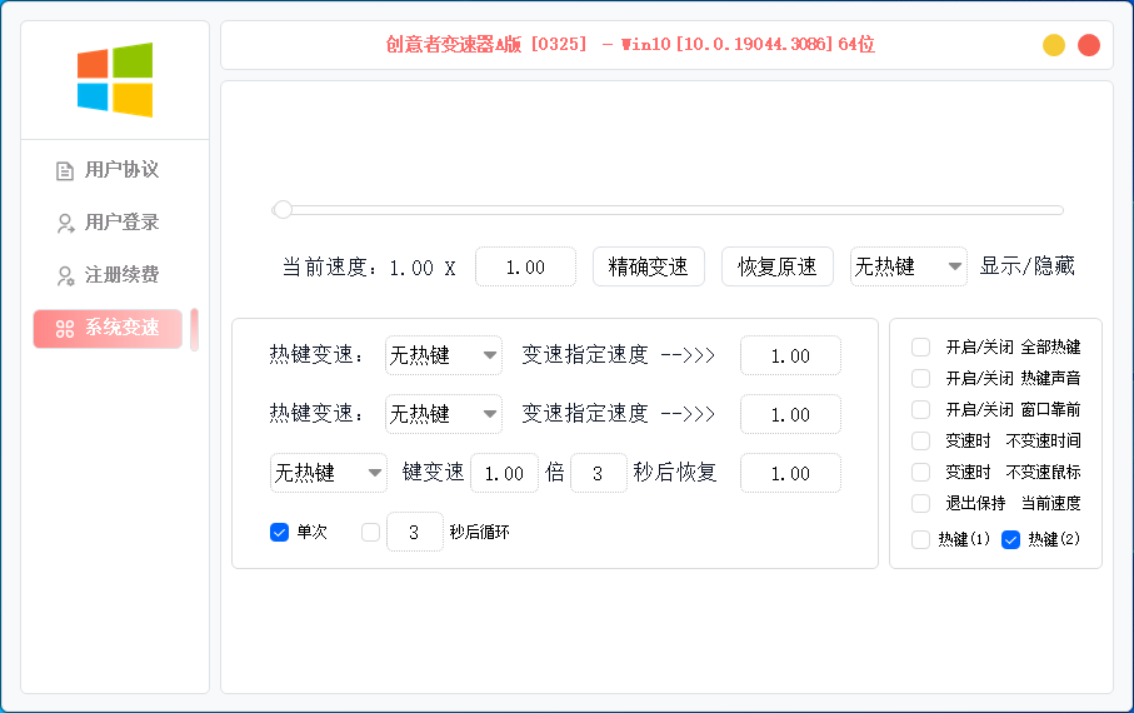This screenshot has width=1134, height=713.
Task: Check the 退出保持 当前速度 option
Action: (x=921, y=503)
